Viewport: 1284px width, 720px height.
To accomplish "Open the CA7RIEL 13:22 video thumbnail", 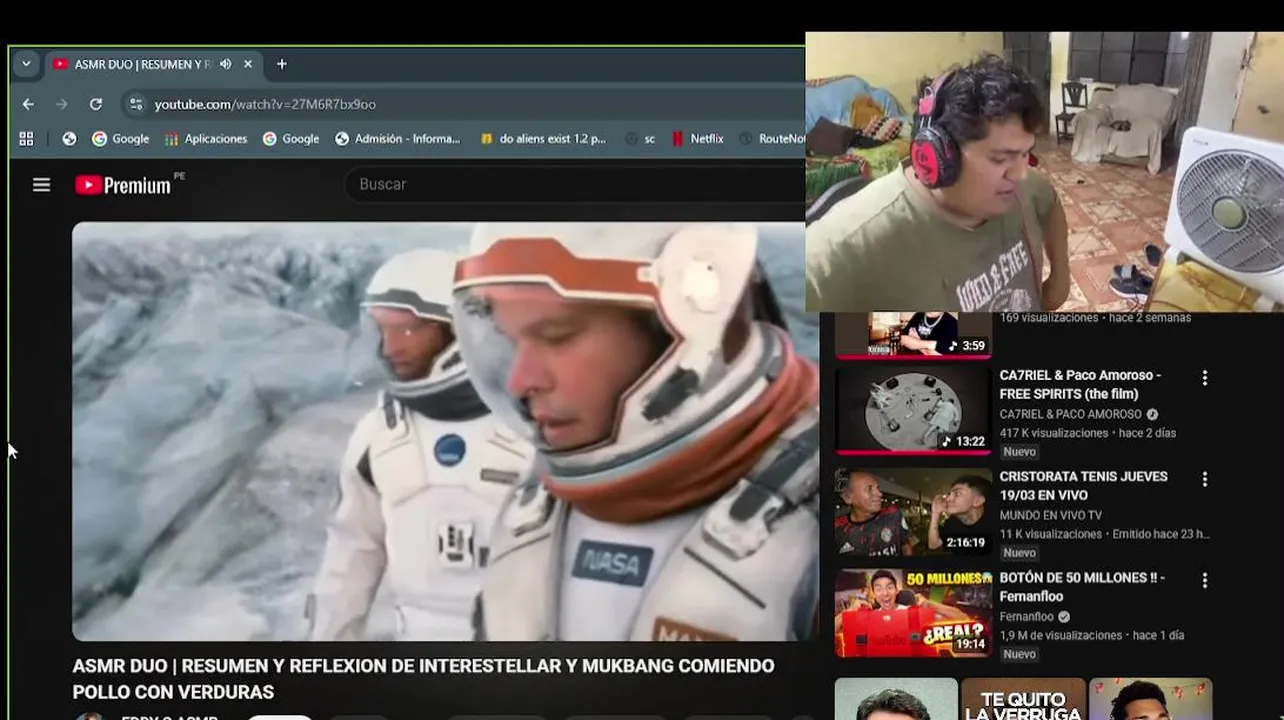I will click(913, 411).
